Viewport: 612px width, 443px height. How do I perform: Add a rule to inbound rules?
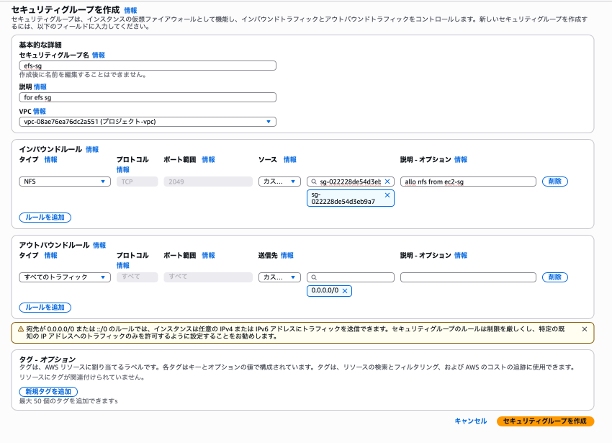point(45,217)
